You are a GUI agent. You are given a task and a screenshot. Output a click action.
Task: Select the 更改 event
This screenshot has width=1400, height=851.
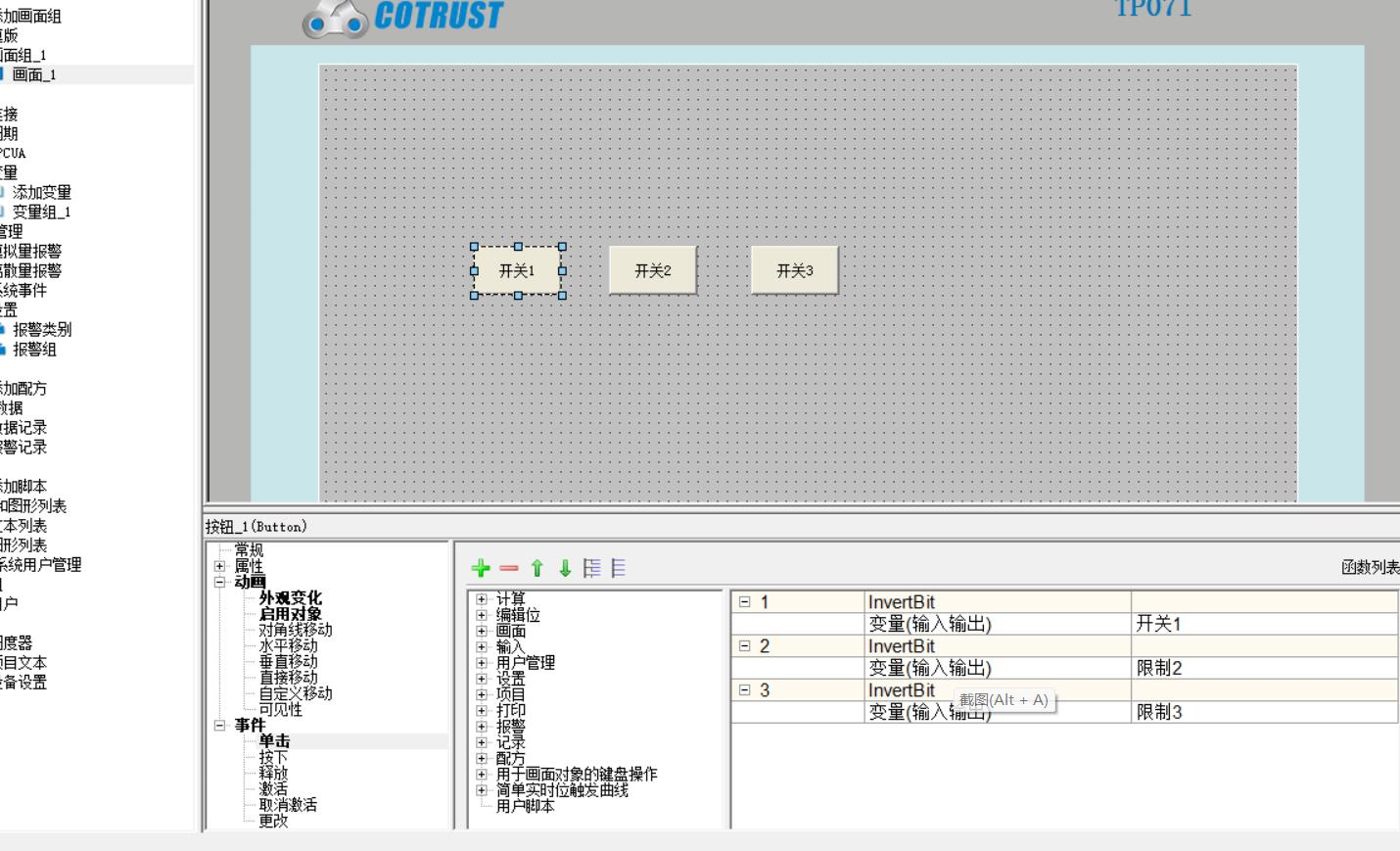tap(273, 821)
